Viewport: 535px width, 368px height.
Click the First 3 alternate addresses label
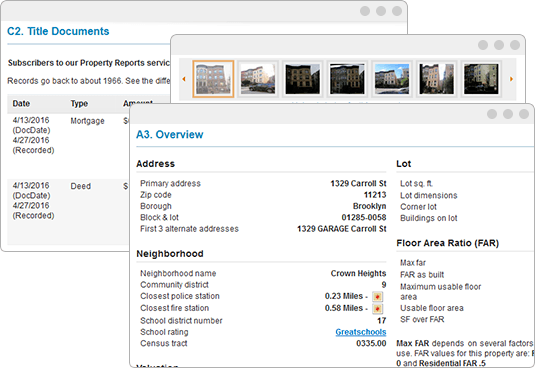[x=189, y=229]
